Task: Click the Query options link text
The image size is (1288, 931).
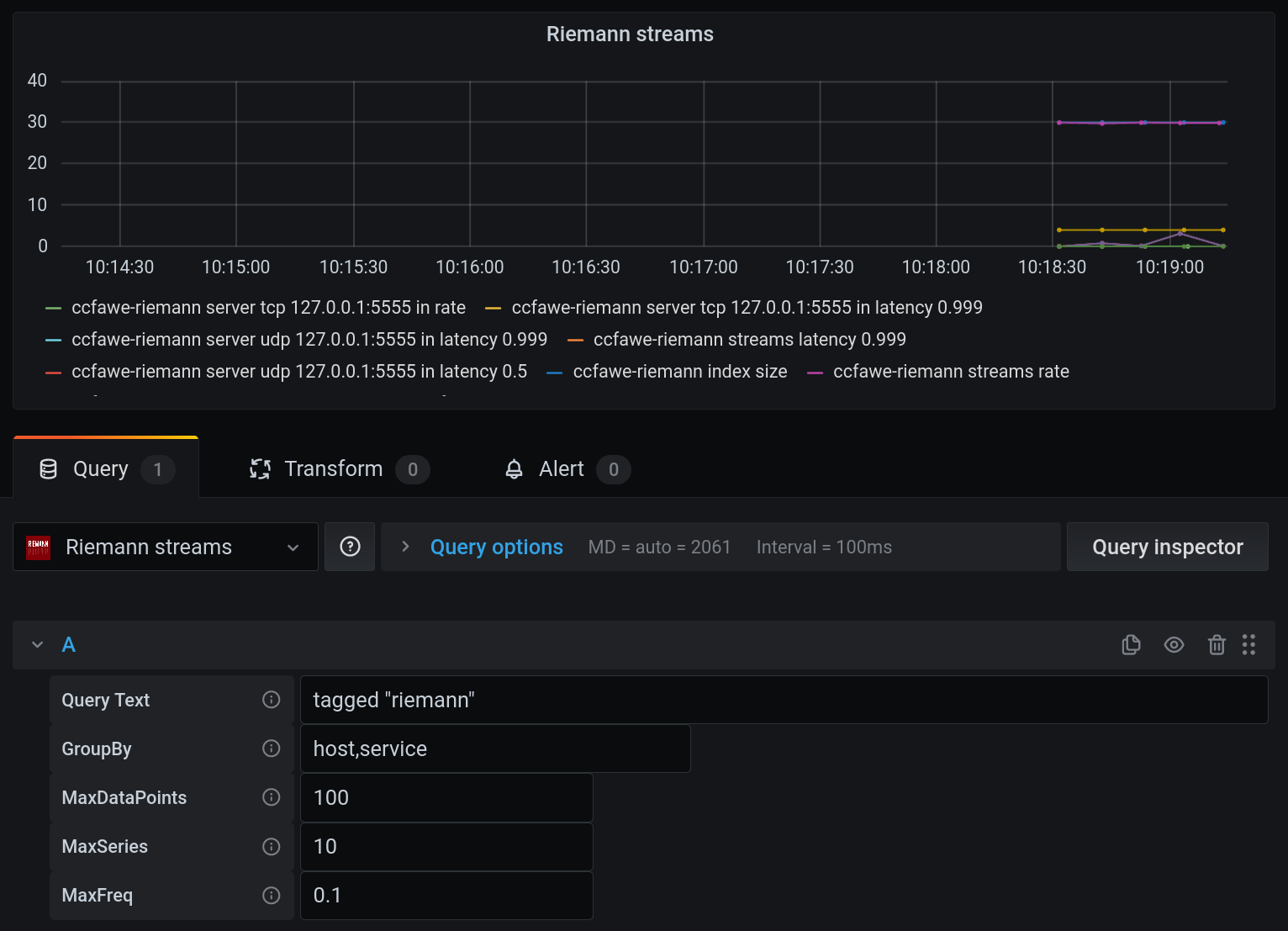Action: click(497, 547)
